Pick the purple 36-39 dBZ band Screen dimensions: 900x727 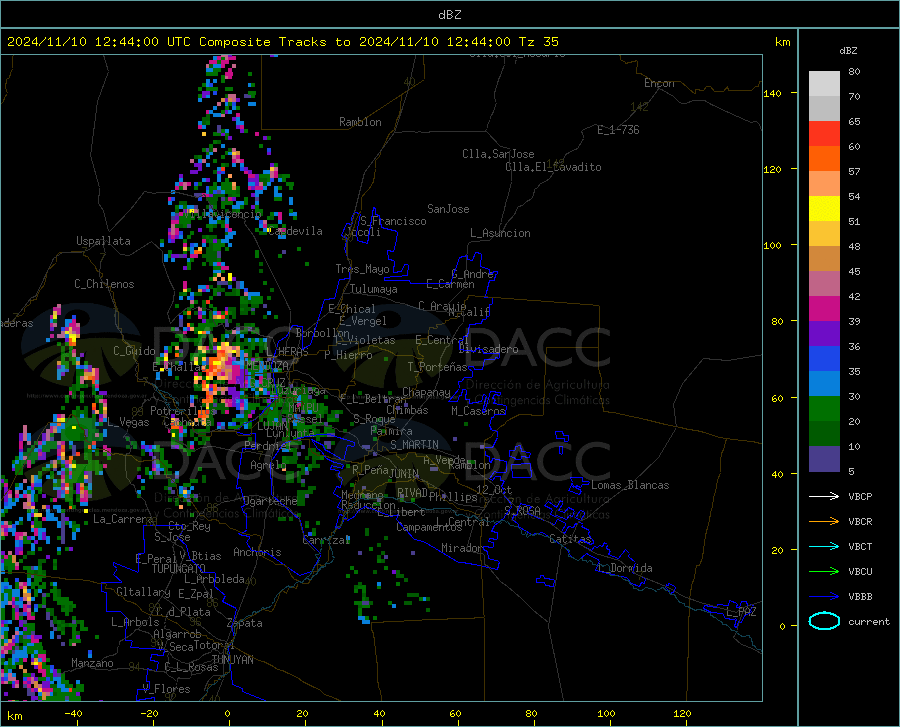pos(824,334)
